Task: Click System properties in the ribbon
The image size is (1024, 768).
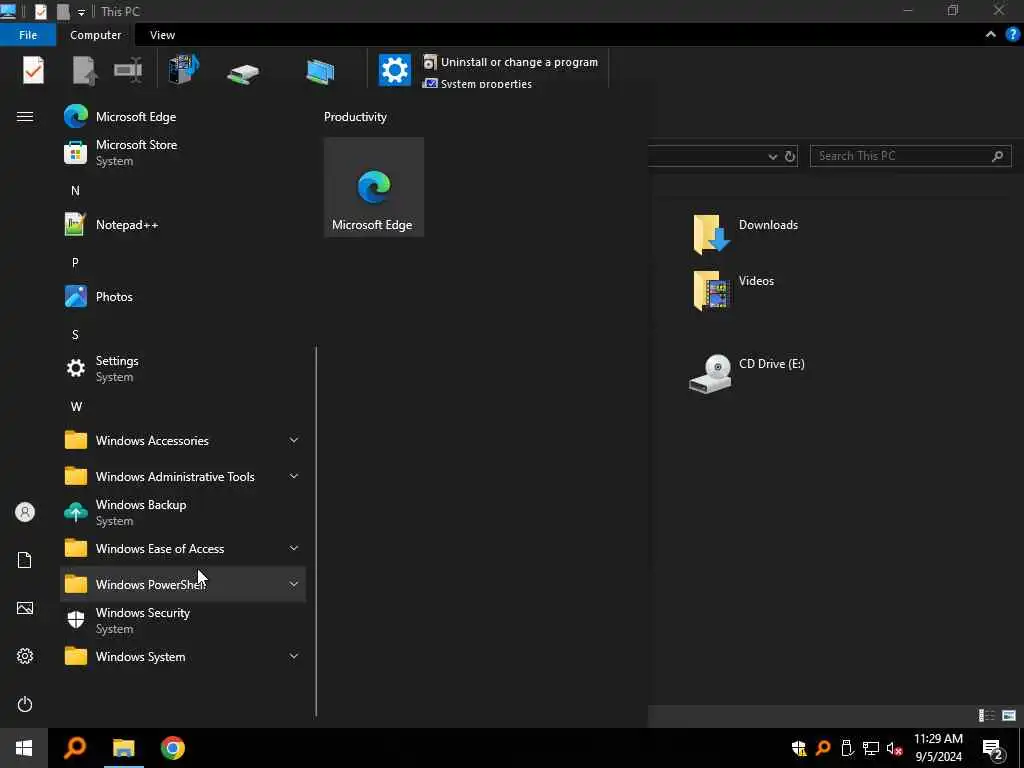Action: (x=477, y=84)
